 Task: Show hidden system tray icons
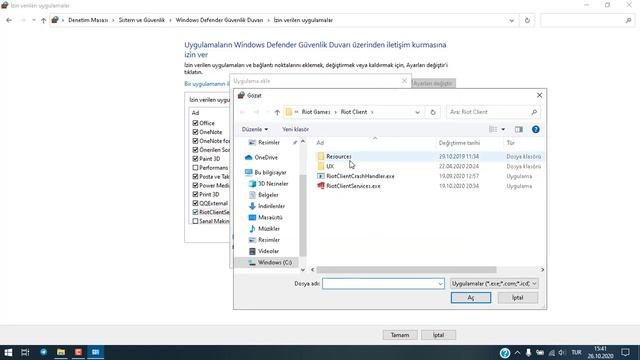(517, 352)
